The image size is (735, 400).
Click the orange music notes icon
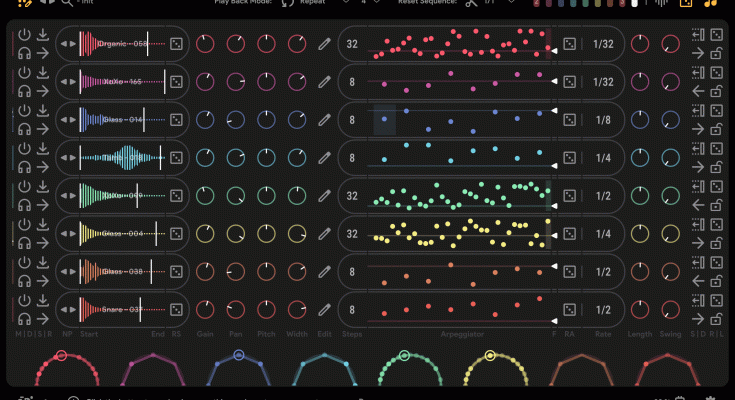pos(711,3)
